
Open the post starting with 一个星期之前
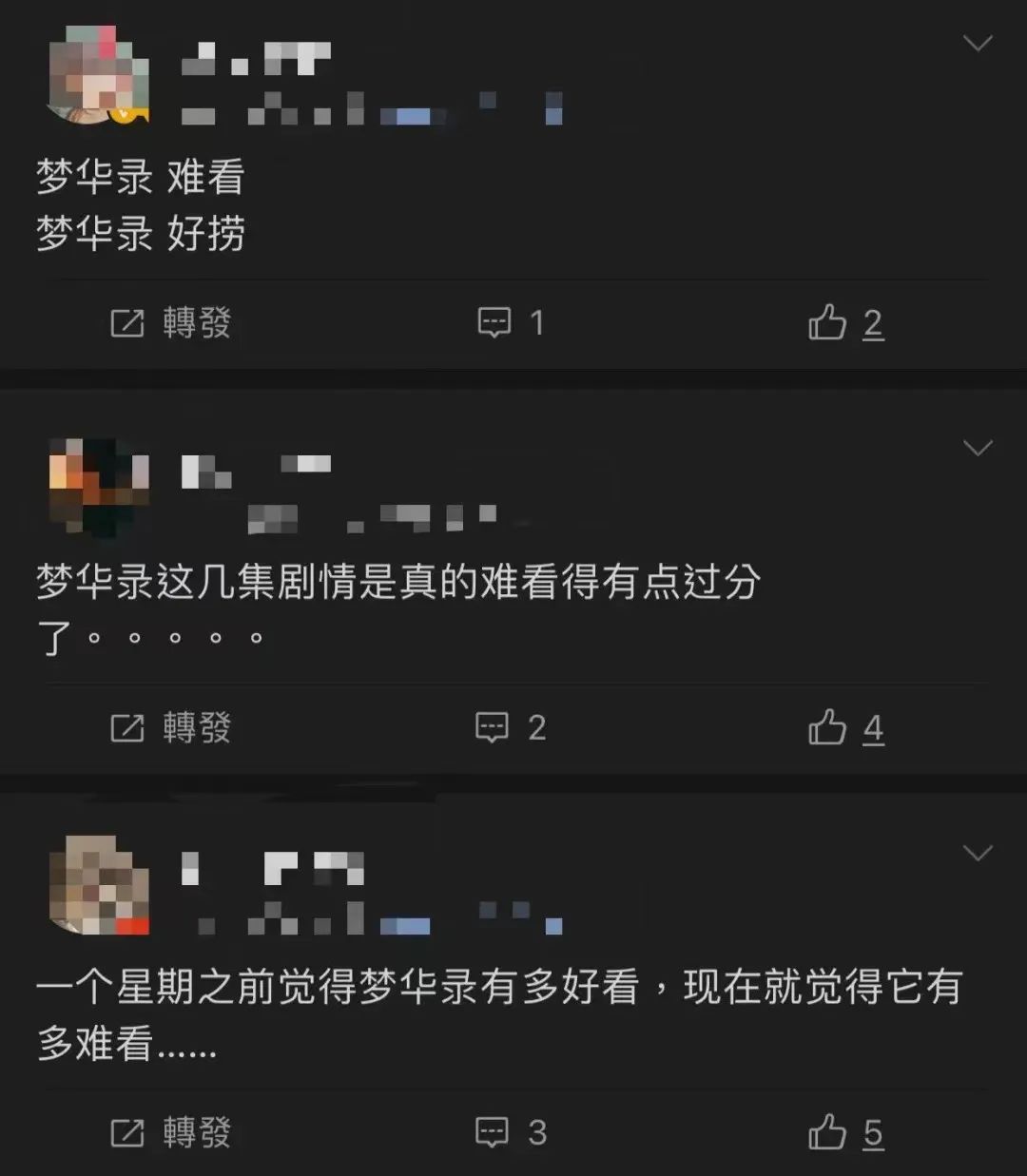pyautogui.click(x=500, y=1015)
